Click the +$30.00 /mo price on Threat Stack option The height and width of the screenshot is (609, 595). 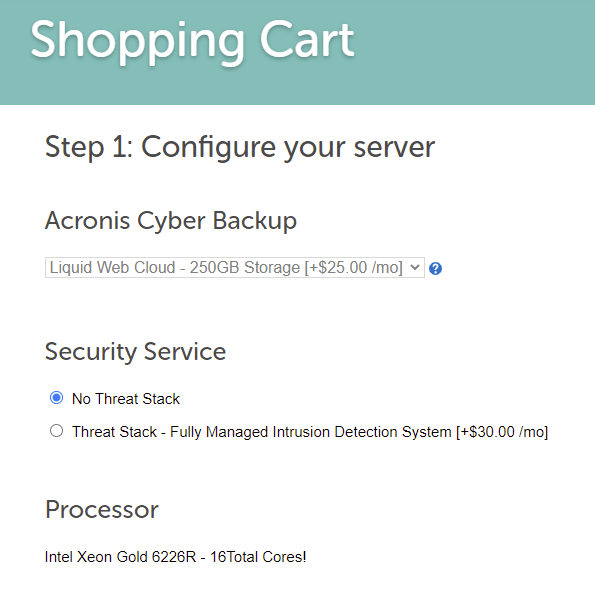tap(502, 432)
